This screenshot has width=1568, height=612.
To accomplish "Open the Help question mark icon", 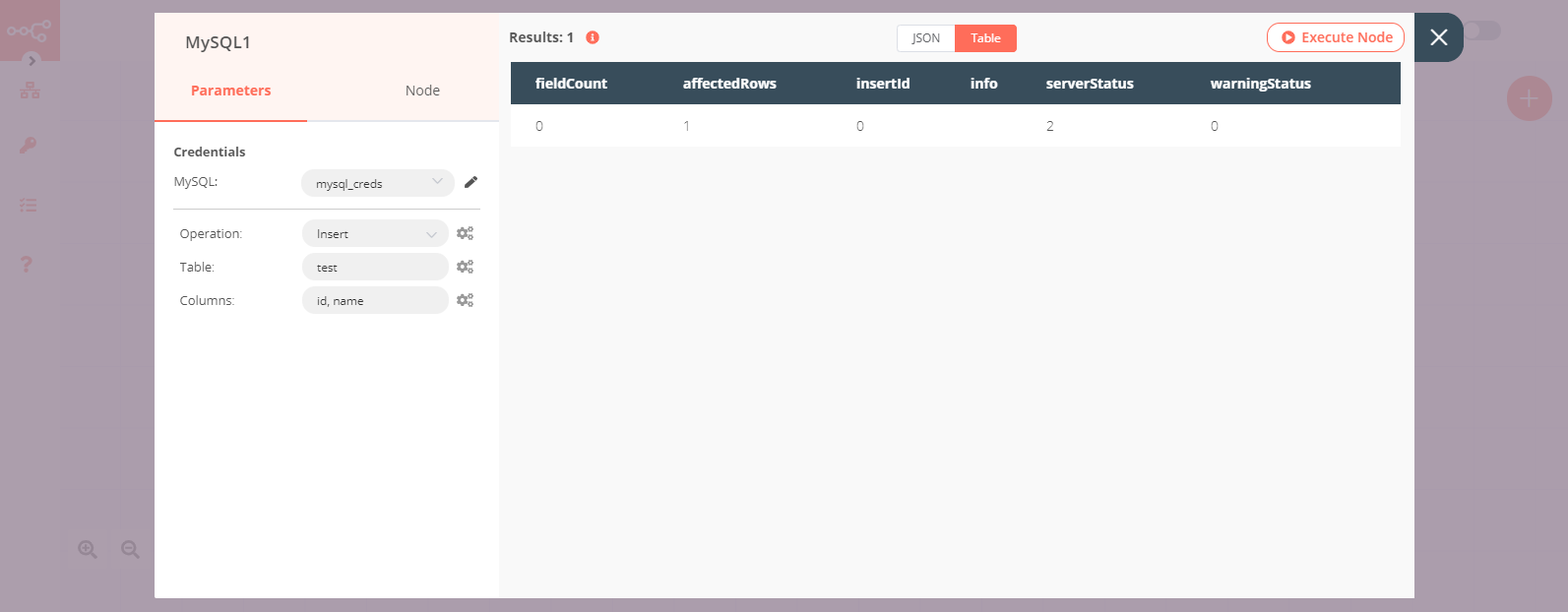I will coord(27,265).
